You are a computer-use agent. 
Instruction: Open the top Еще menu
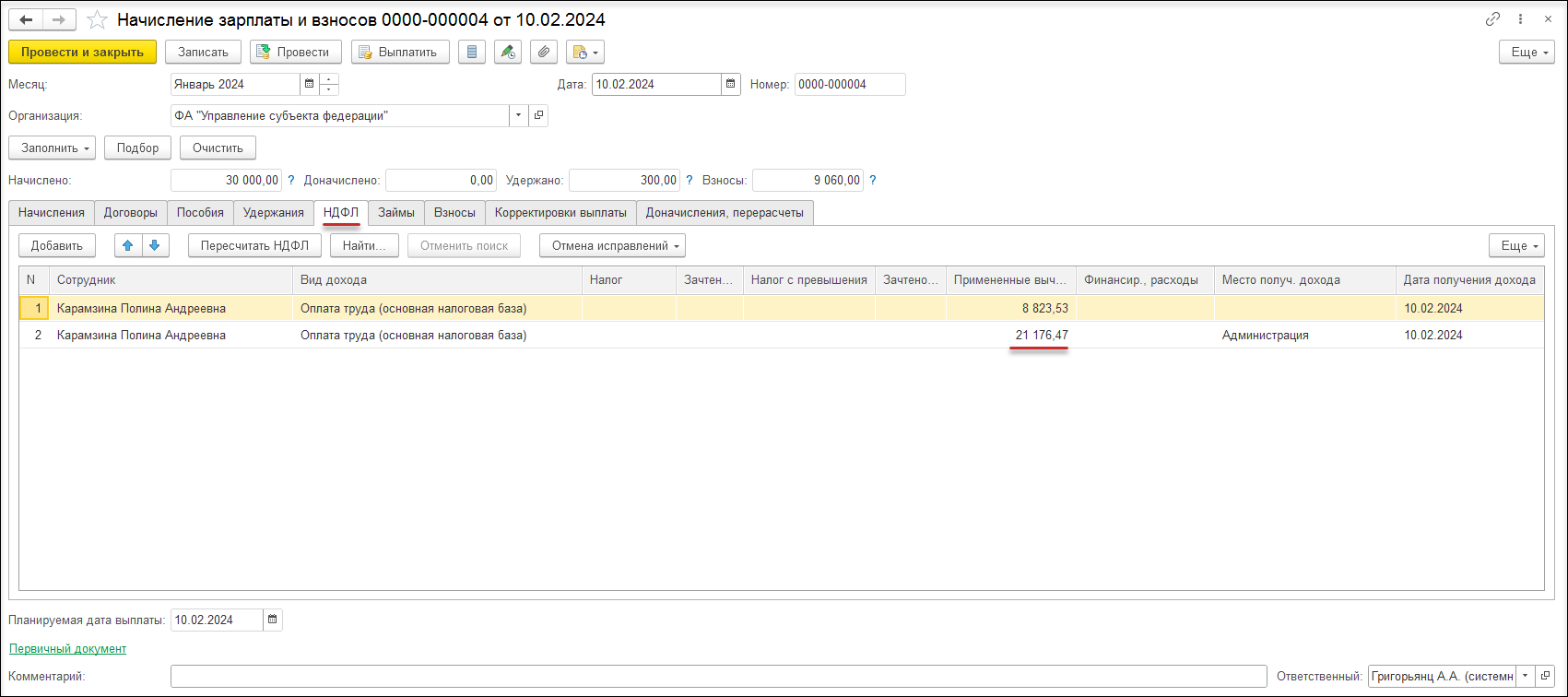click(1527, 52)
